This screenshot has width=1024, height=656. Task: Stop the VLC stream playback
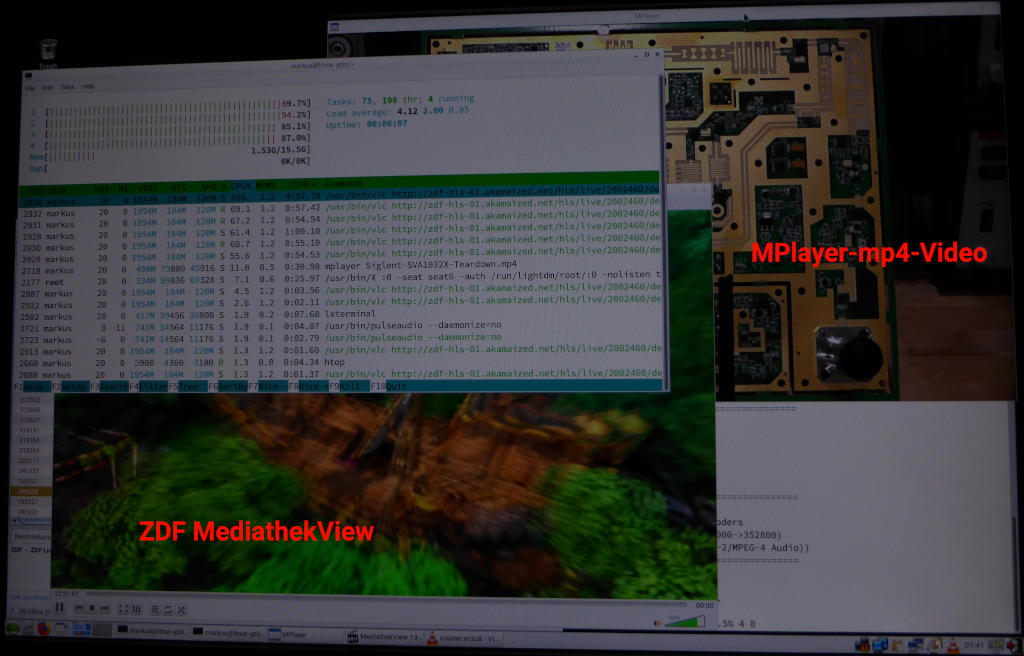[92, 608]
